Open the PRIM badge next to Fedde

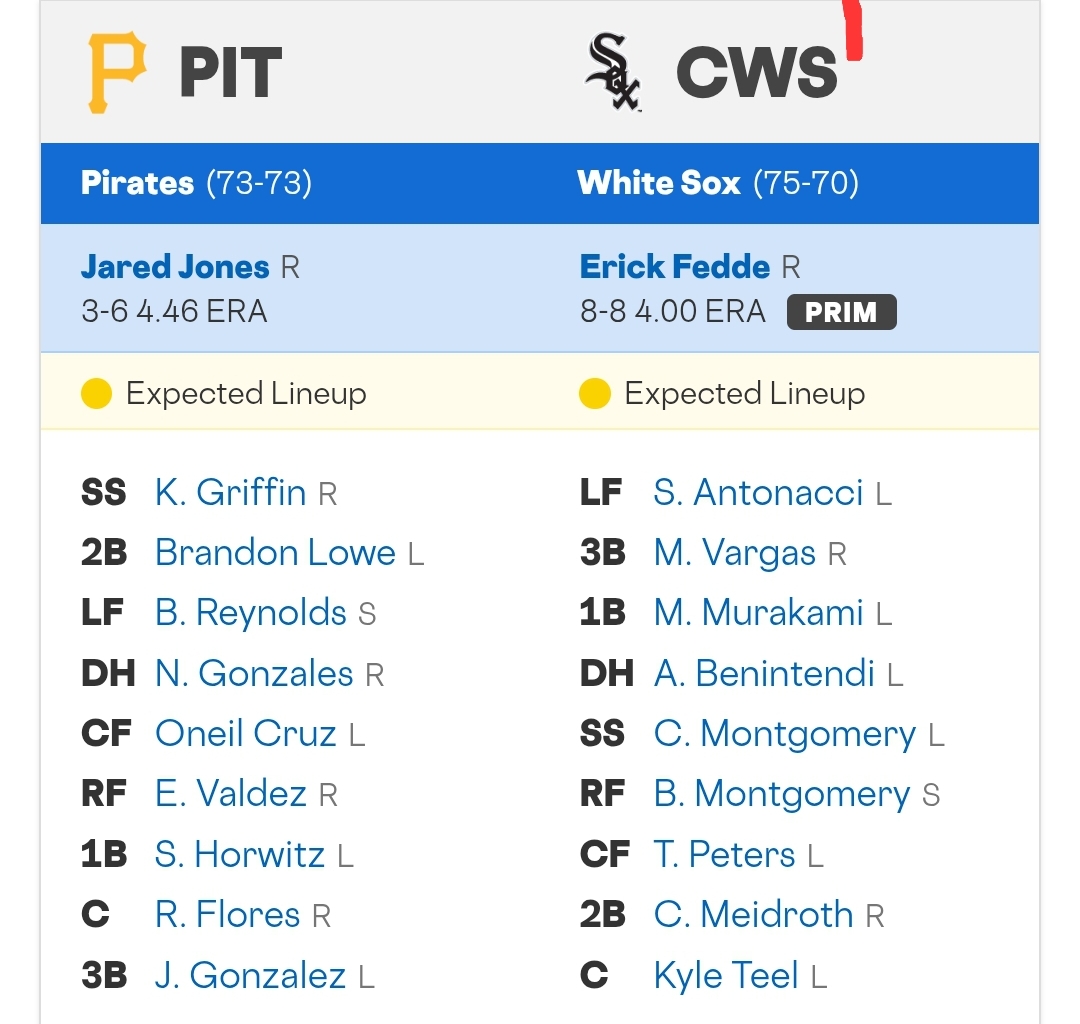842,312
